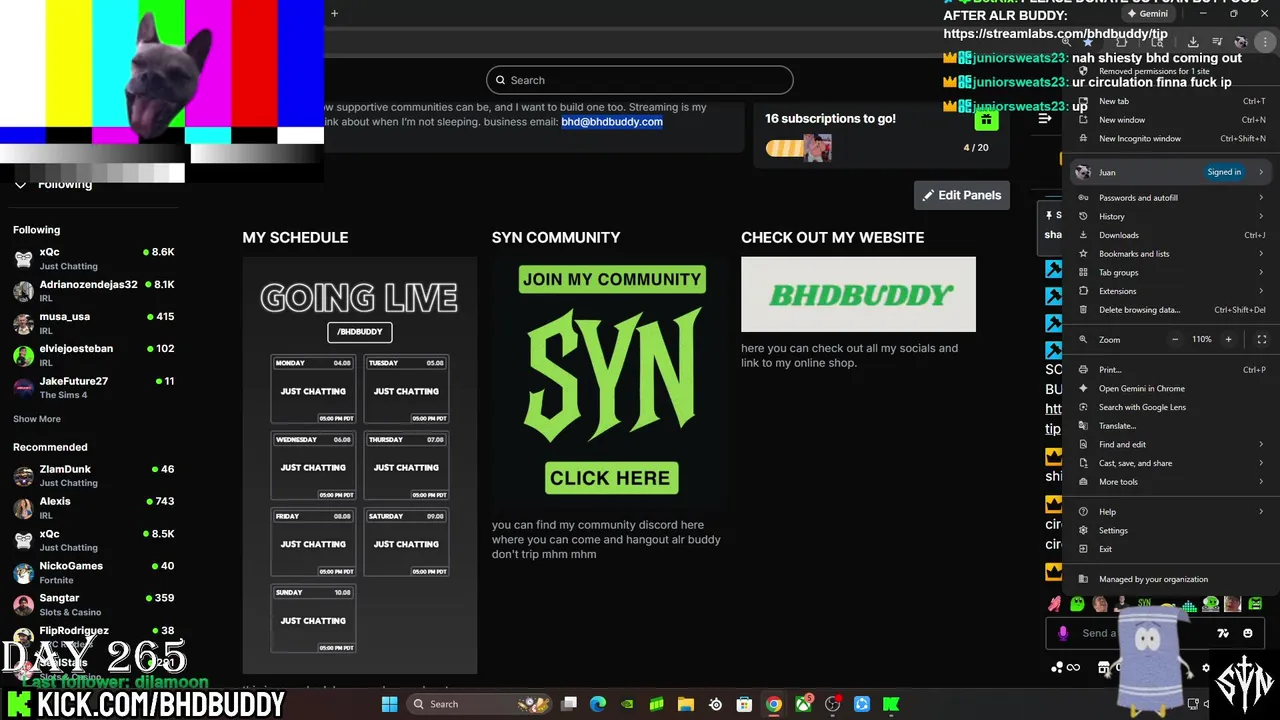Click the Kick search input field
This screenshot has height=720, width=1280.
click(640, 80)
